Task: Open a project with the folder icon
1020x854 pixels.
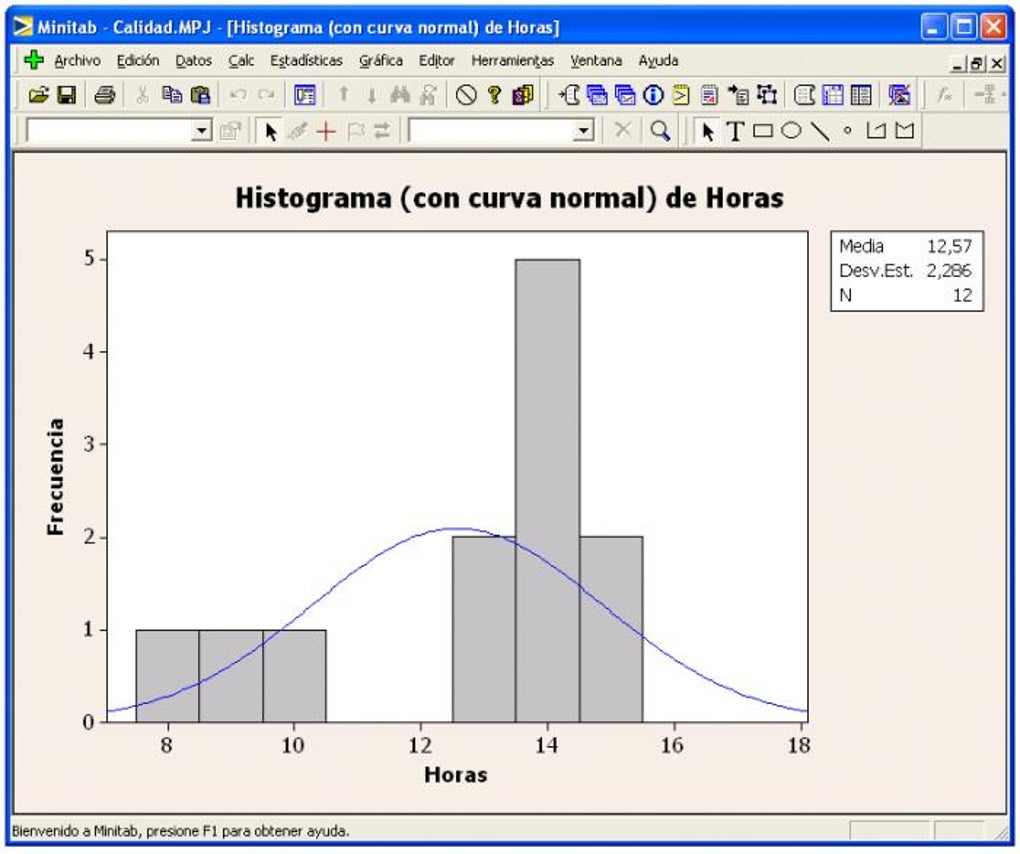Action: coord(38,96)
